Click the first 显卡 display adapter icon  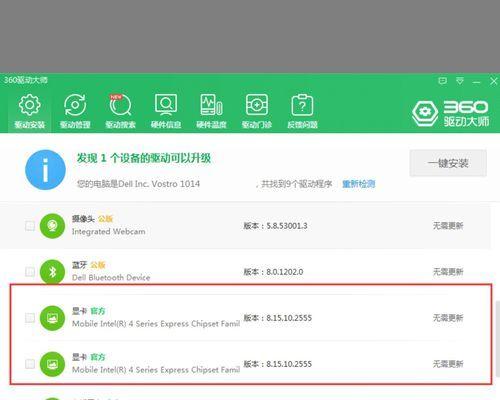52,318
